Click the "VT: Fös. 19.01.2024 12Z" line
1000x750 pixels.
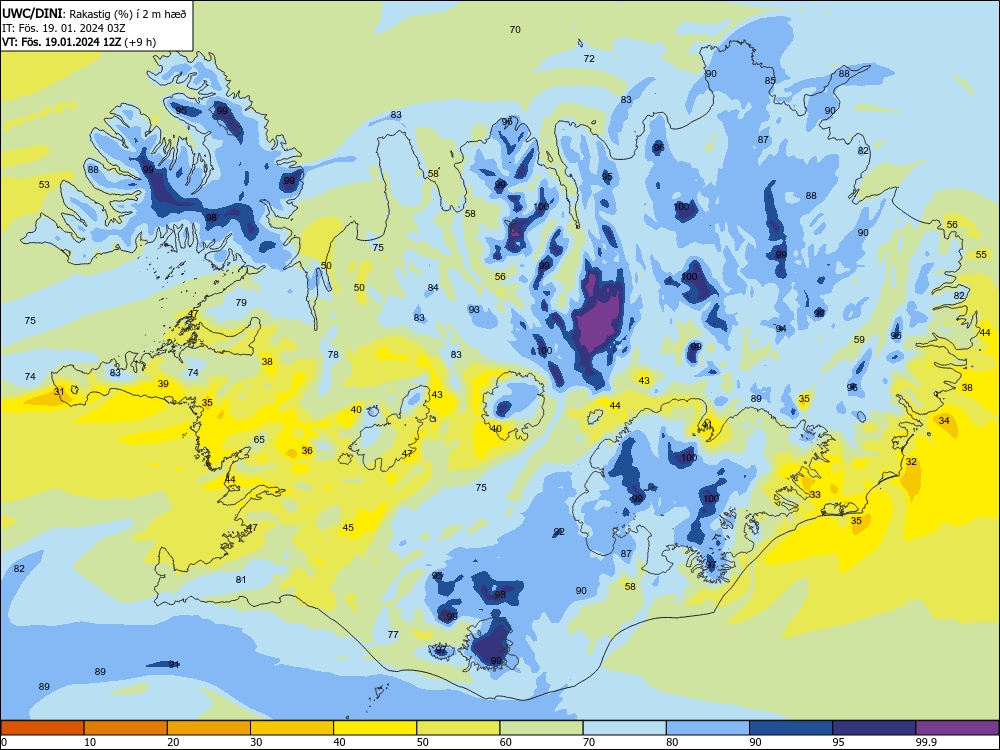[61, 42]
